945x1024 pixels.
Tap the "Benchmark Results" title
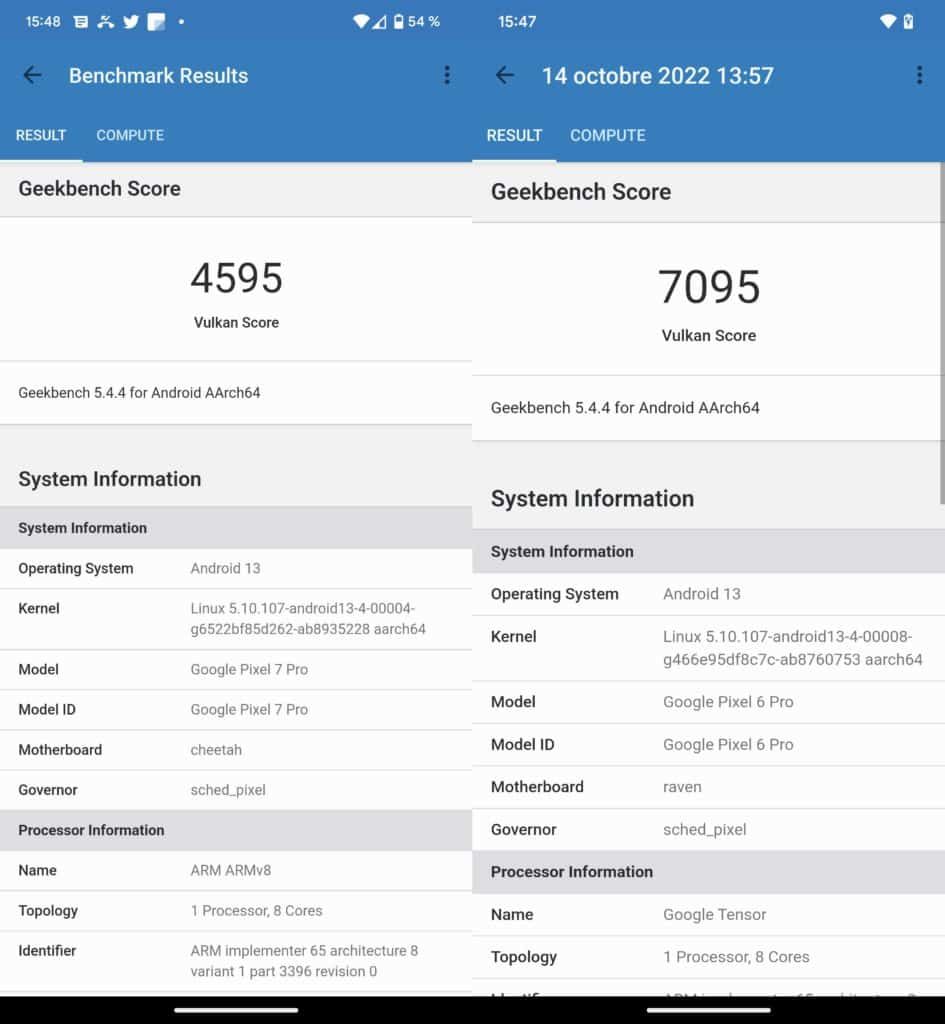(x=159, y=76)
